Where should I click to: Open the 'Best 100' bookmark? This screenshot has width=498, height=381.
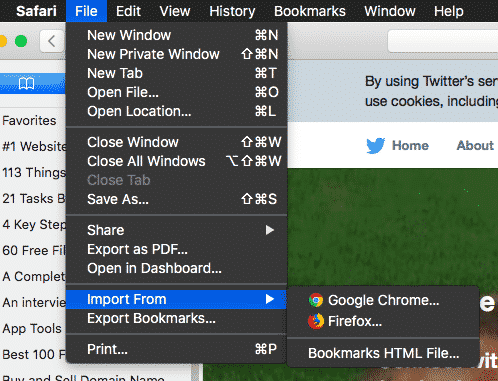click(34, 354)
